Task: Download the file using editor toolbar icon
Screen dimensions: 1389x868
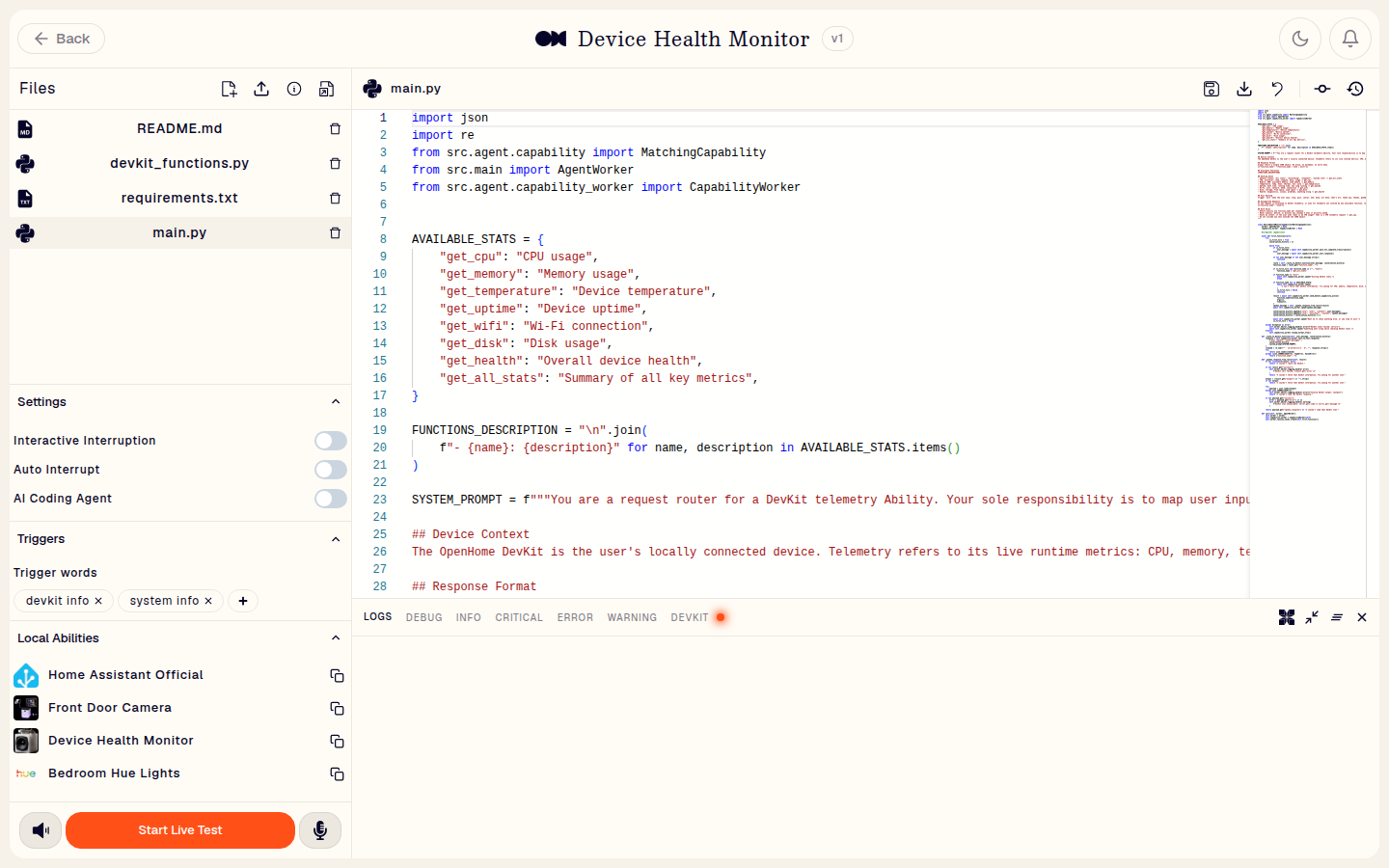Action: (x=1244, y=89)
